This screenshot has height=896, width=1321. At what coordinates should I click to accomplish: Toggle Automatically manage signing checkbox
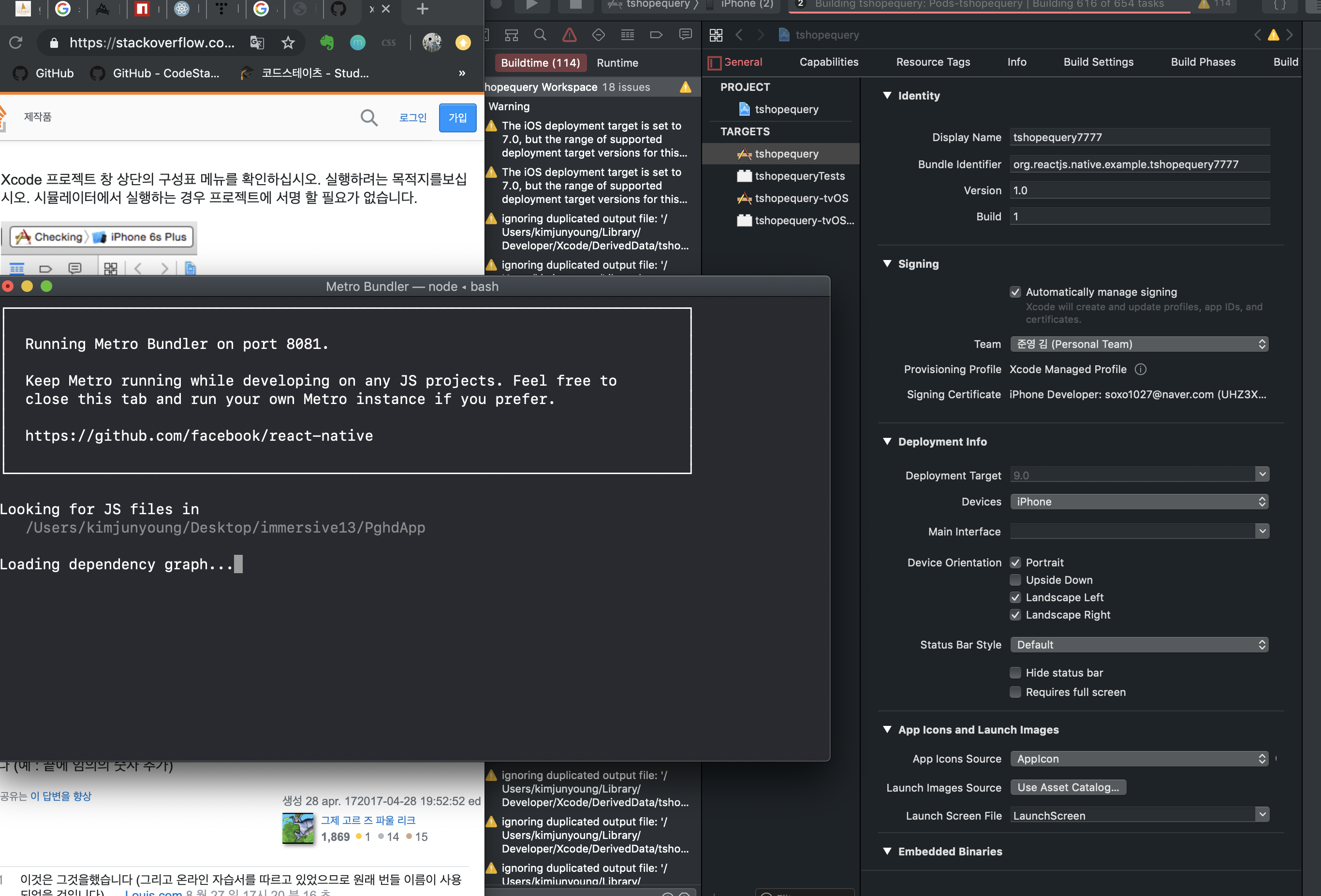tap(1015, 292)
